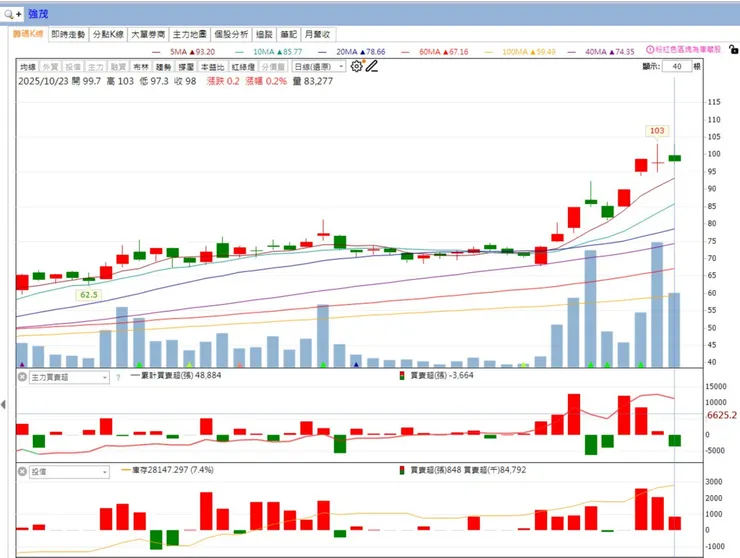
Task: Click the pink 粉紅色區塊 notice text
Action: tap(688, 50)
